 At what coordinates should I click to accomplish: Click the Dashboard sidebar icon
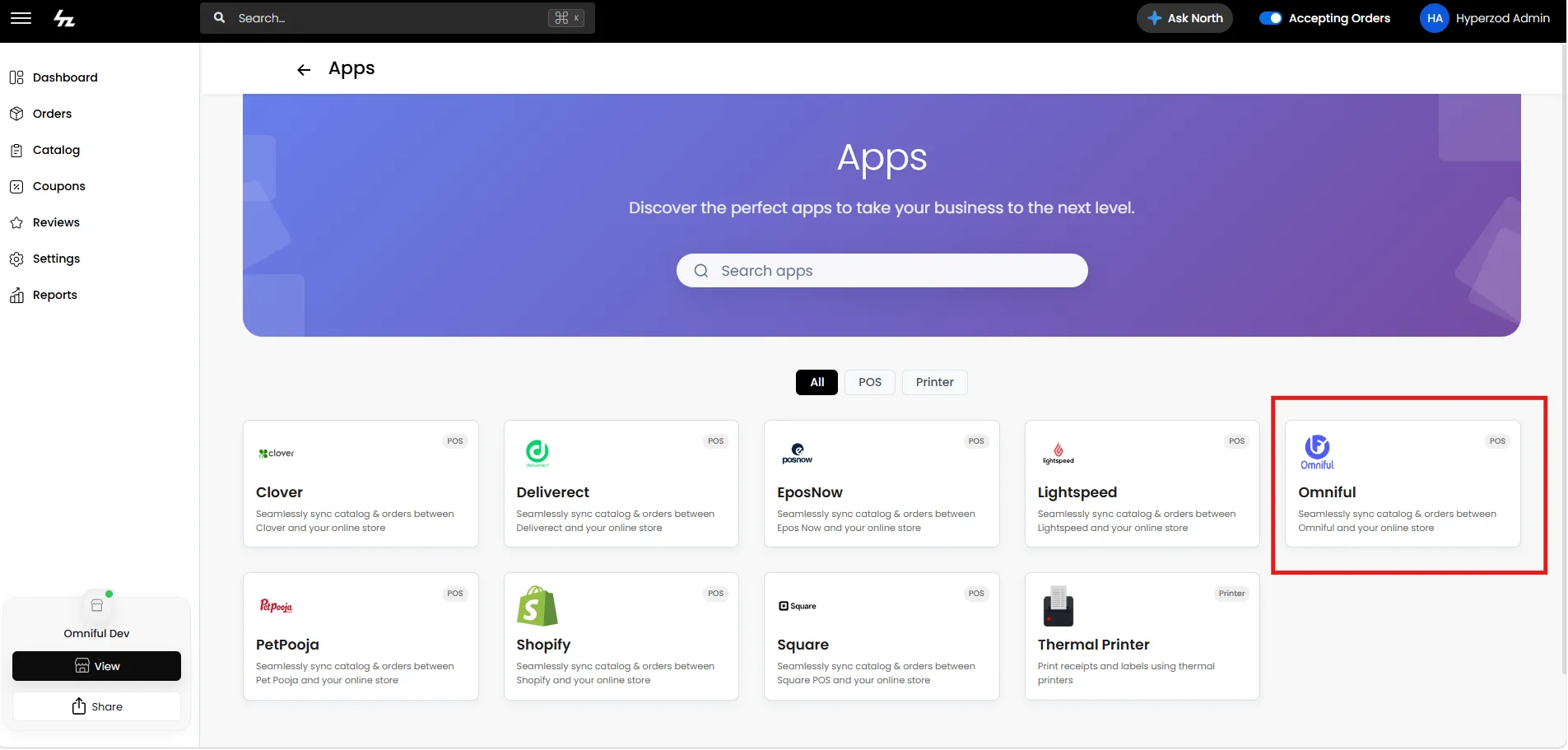[16, 77]
